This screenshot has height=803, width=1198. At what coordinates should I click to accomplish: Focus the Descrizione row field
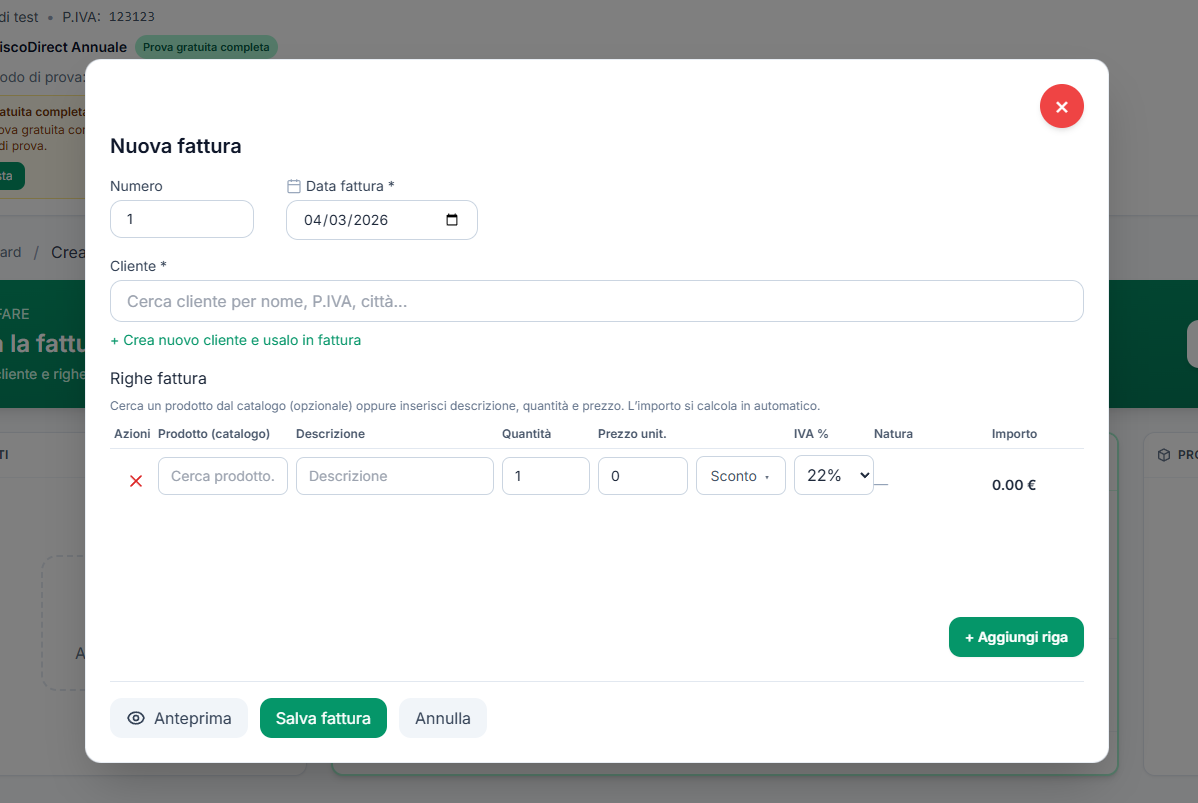[x=394, y=476]
